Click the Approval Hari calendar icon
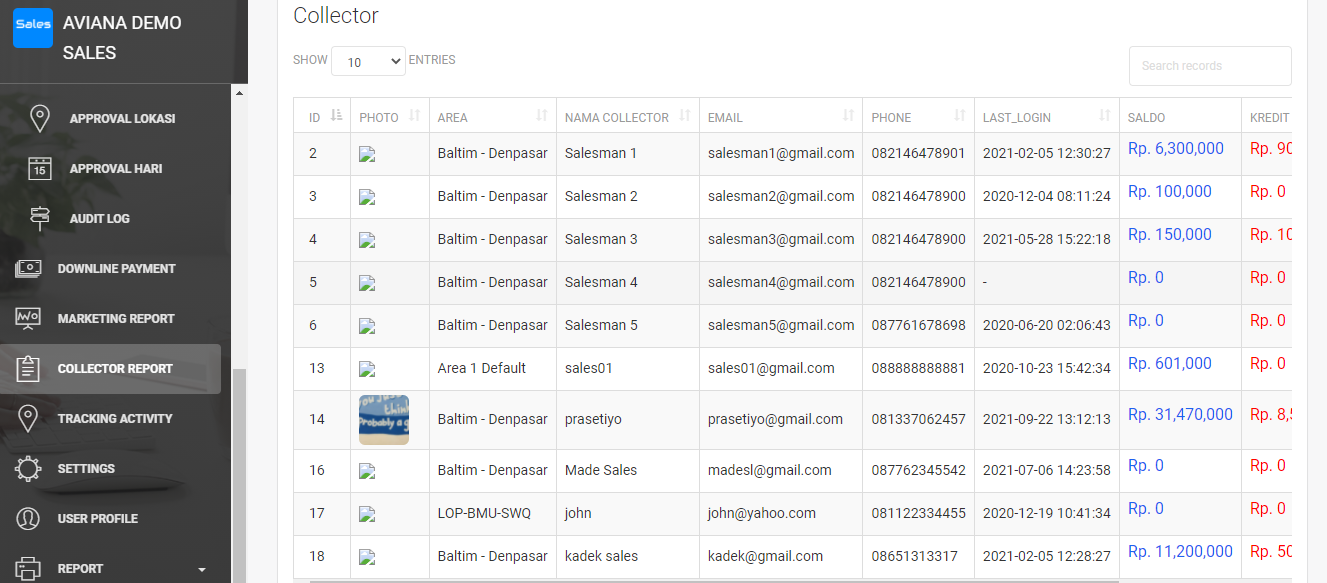This screenshot has height=583, width=1327. pyautogui.click(x=40, y=168)
